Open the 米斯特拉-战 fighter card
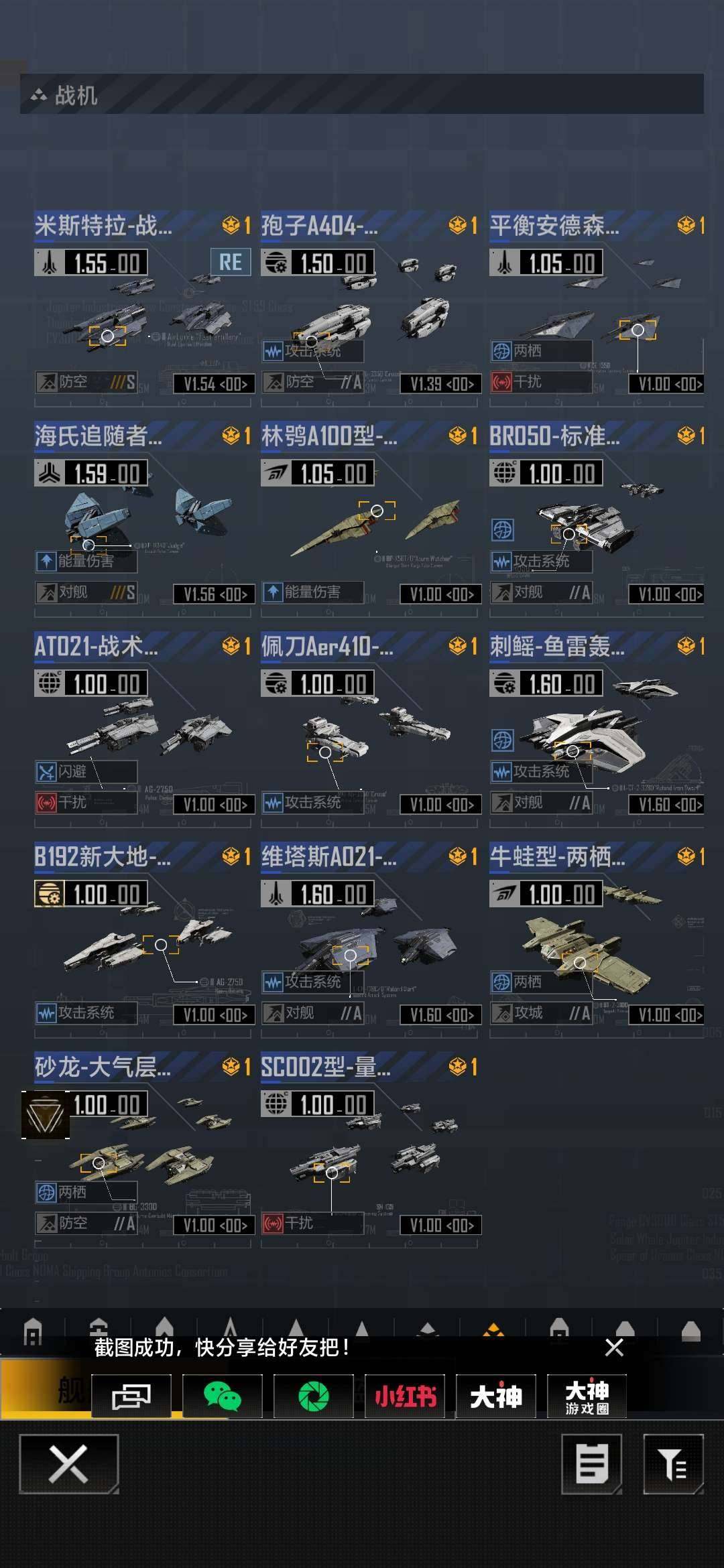This screenshot has width=724, height=1568. point(143,309)
